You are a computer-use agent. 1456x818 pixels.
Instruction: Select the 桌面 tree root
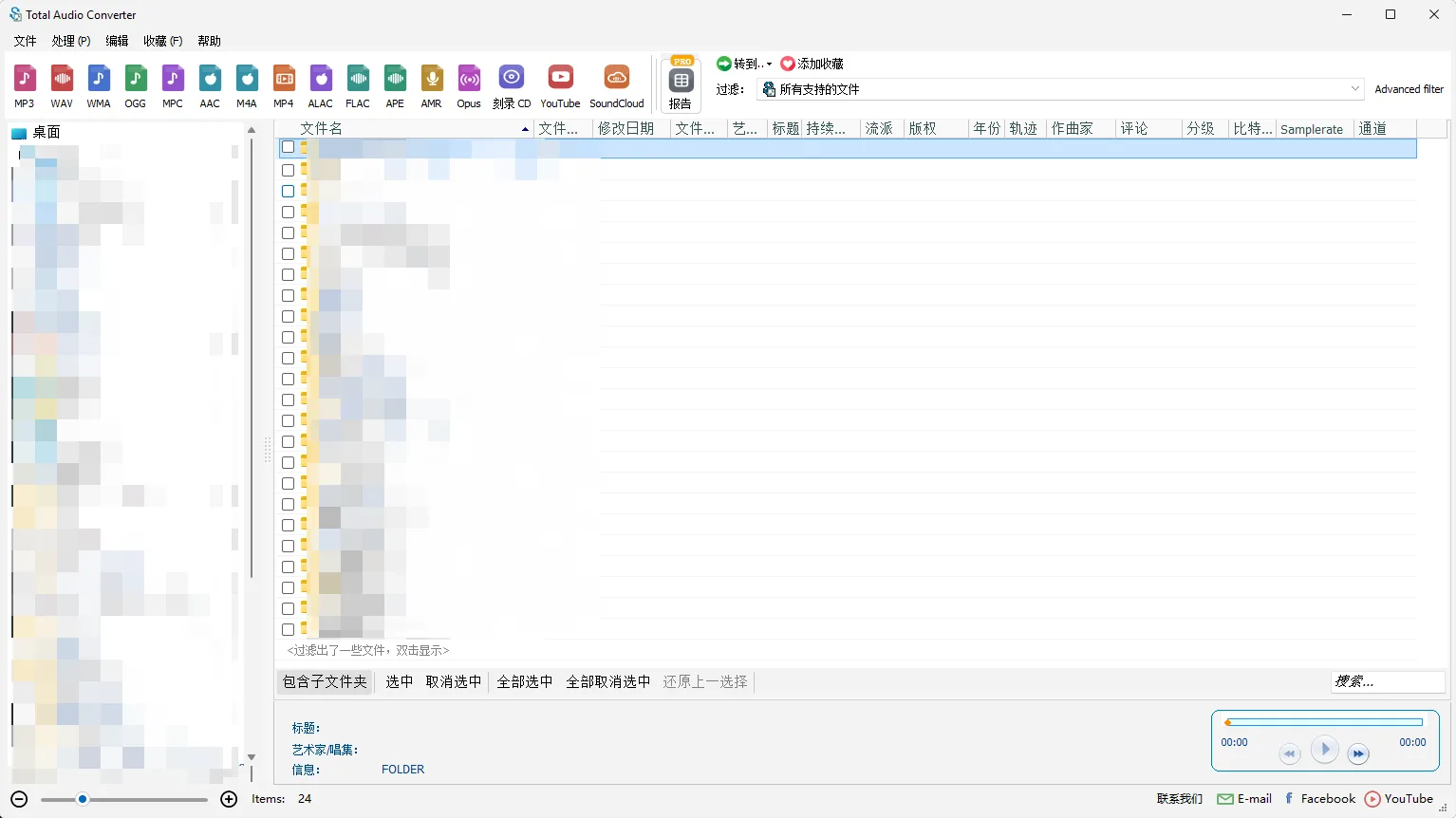36,132
